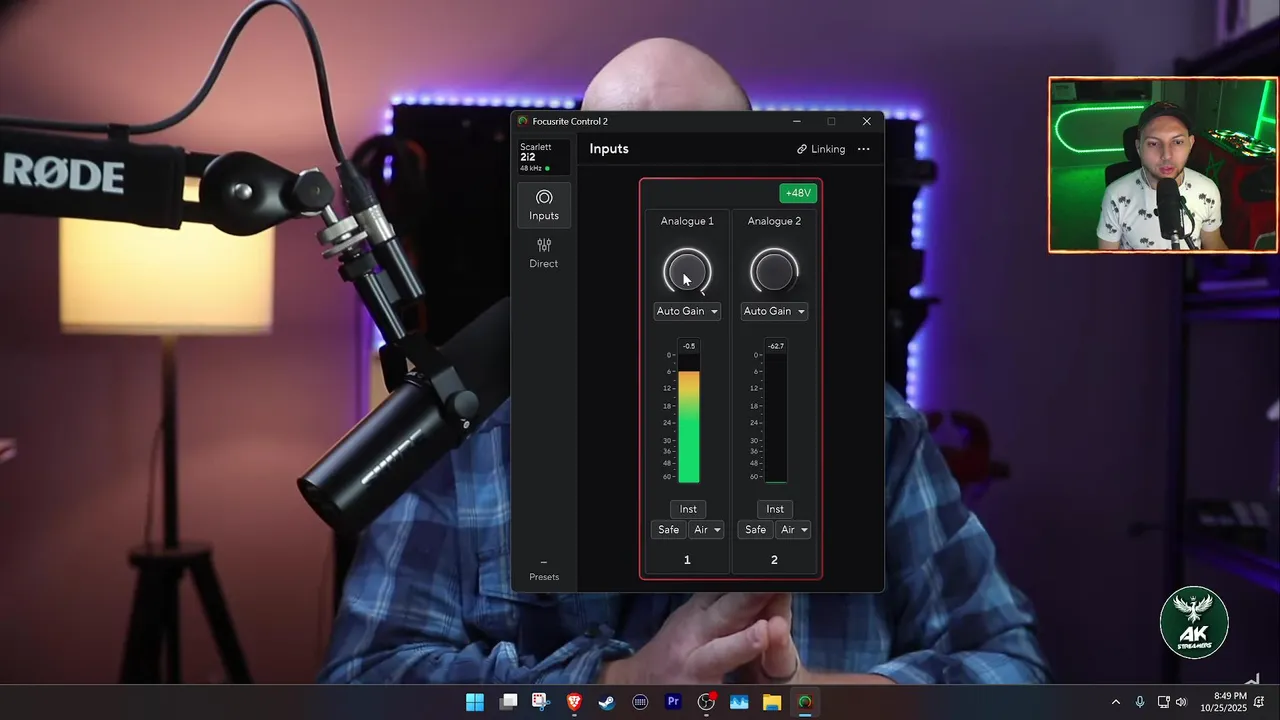1280x720 pixels.
Task: Open the round grid app icon beside Steam
Action: click(640, 702)
